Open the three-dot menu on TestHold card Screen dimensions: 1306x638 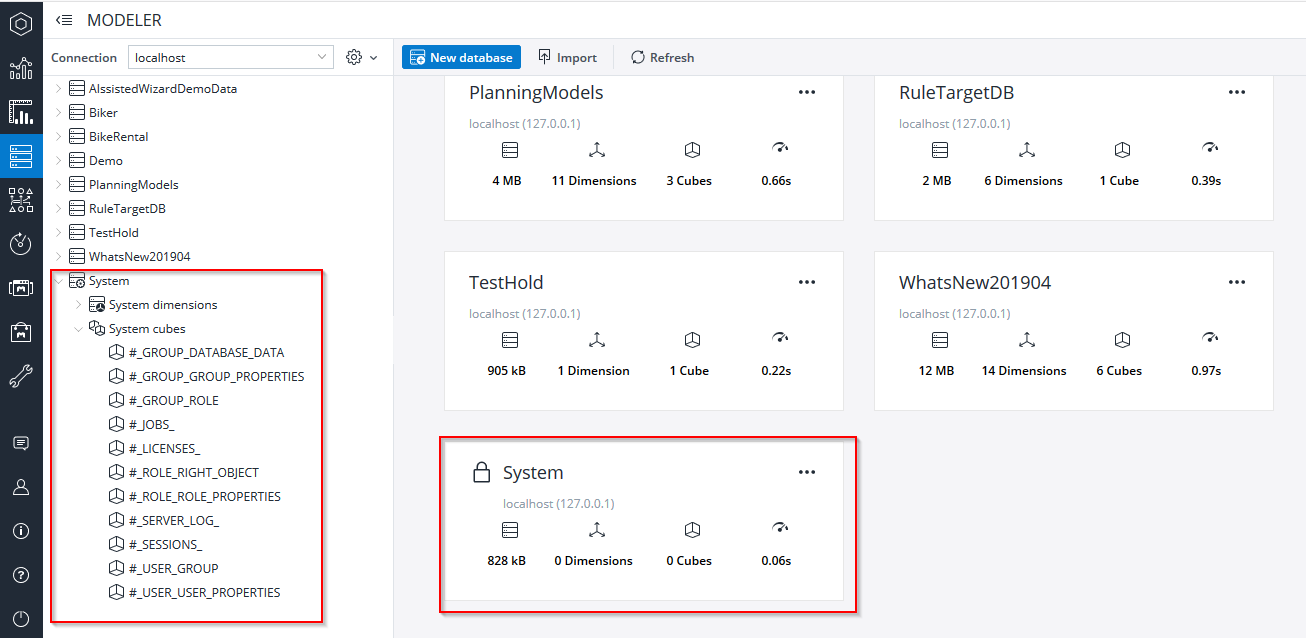807,283
